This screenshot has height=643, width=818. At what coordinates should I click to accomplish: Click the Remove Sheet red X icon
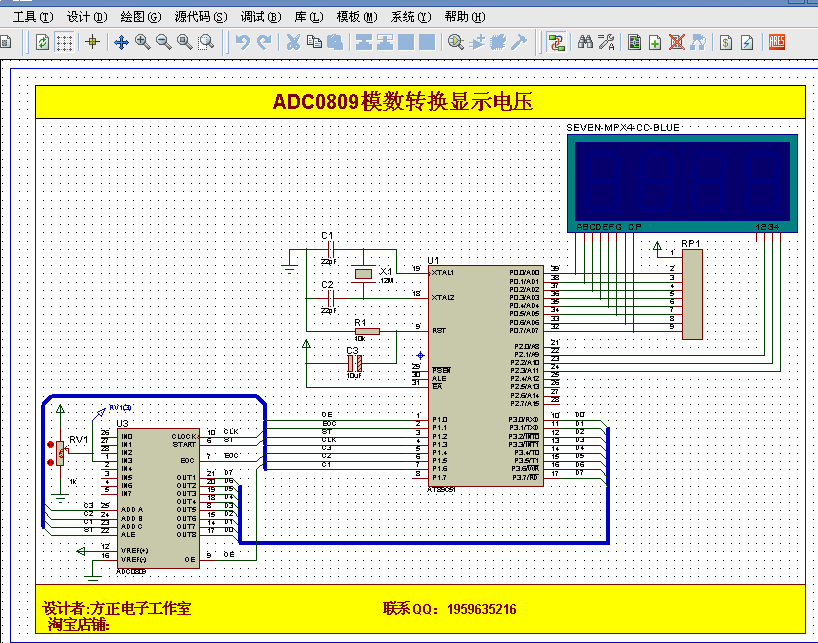(677, 42)
